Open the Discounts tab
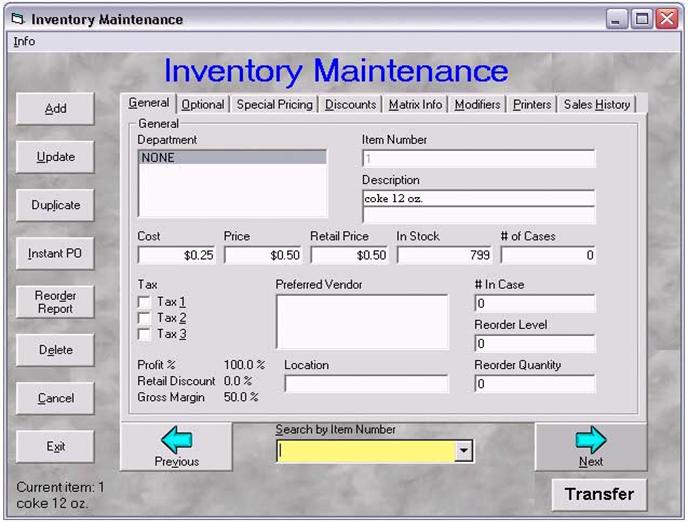Viewport: 688px width, 523px height. [x=350, y=104]
